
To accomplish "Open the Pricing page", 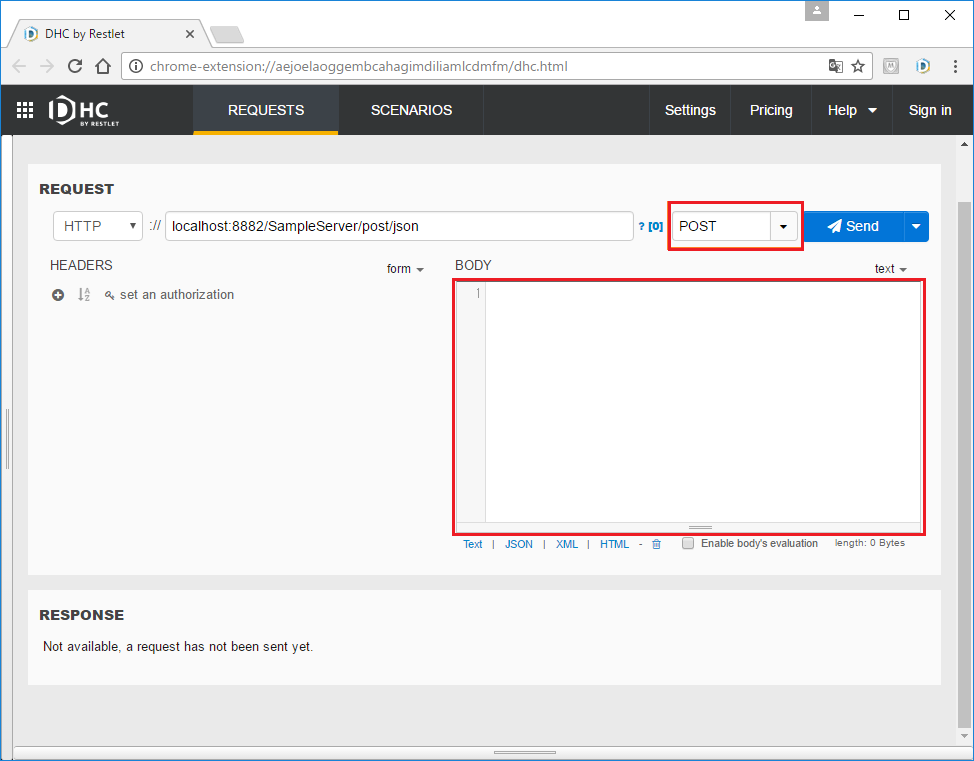I will [771, 111].
